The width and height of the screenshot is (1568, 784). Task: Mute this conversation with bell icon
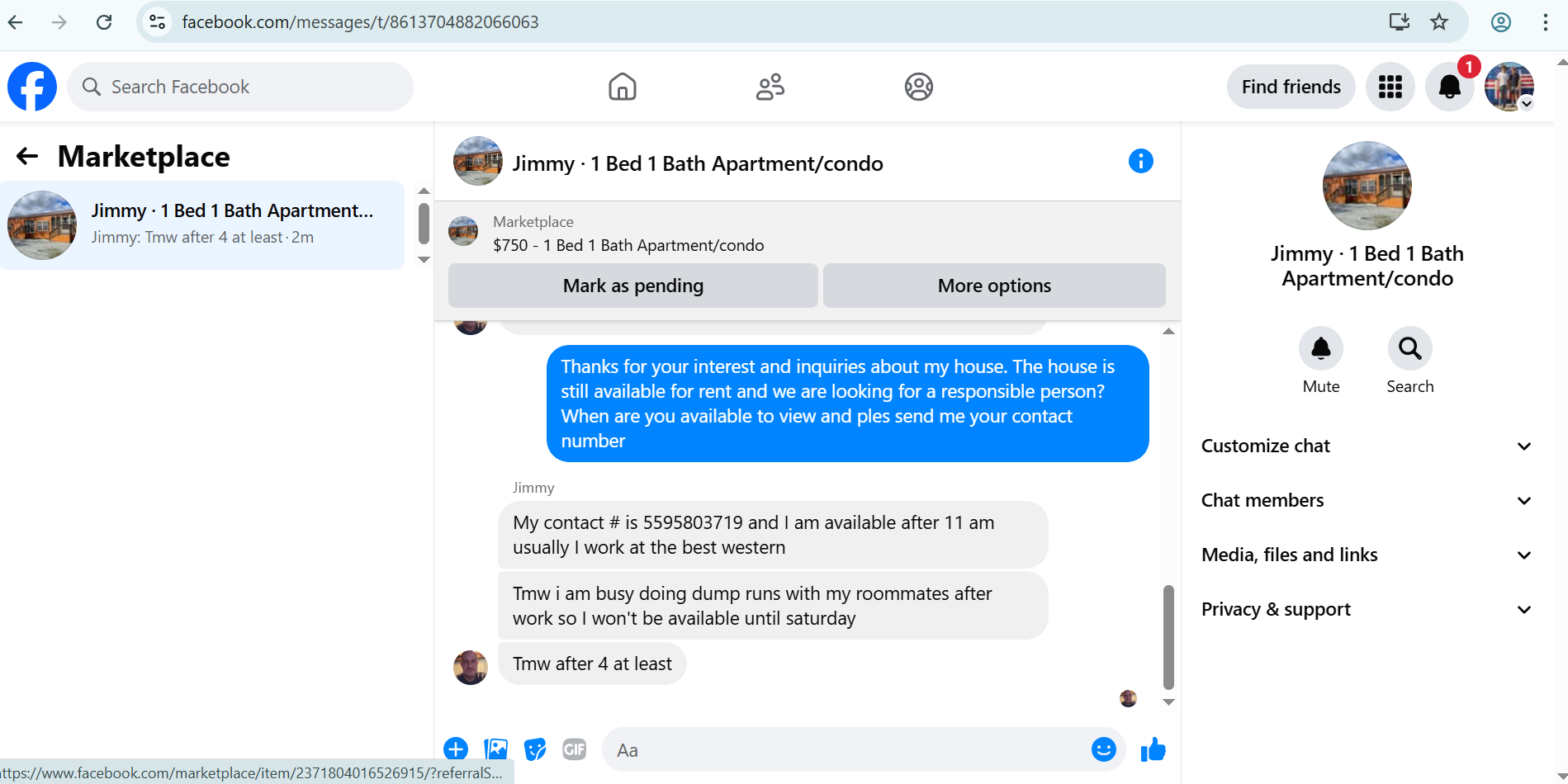click(1321, 348)
